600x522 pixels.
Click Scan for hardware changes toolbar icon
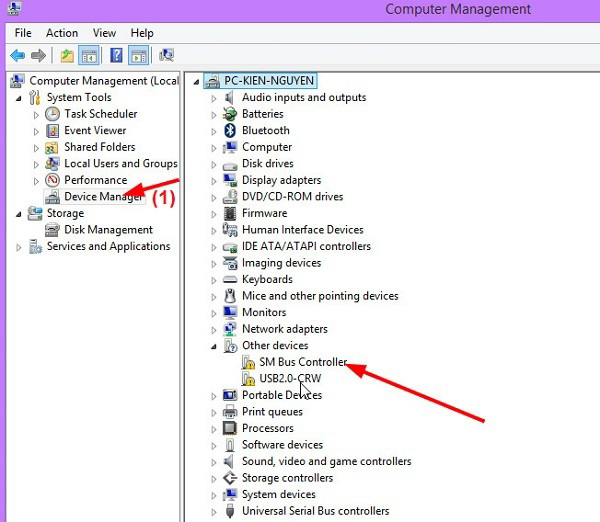166,56
